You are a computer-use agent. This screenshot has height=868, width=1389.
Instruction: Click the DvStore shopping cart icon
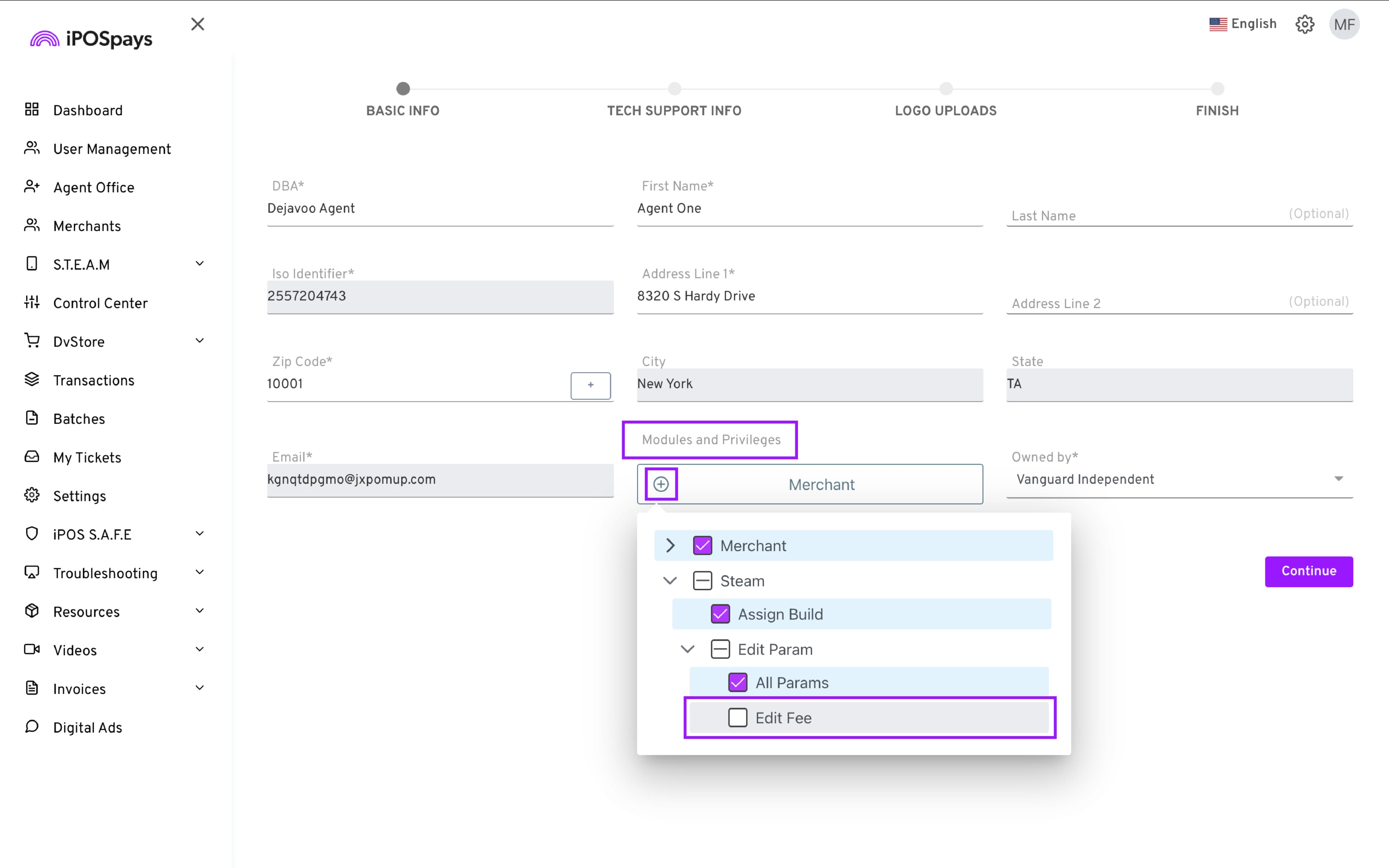(x=32, y=340)
